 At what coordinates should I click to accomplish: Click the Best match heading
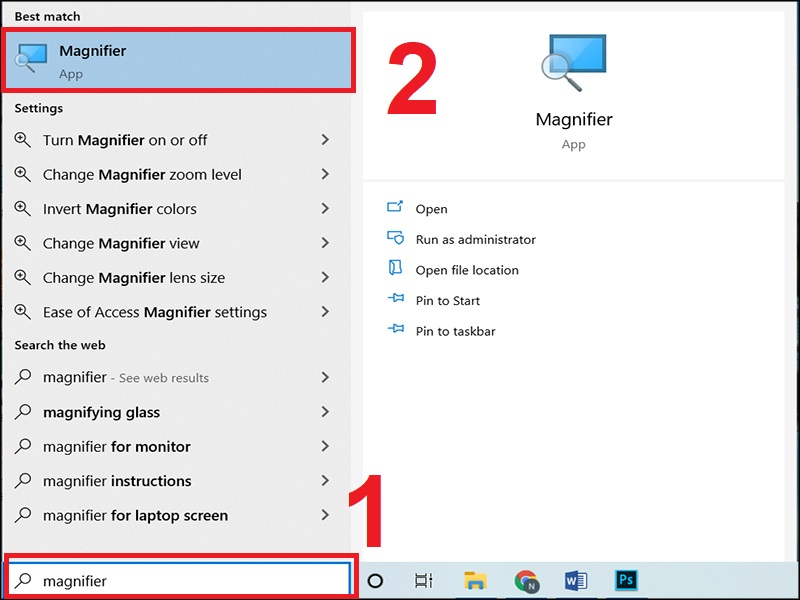tap(47, 17)
